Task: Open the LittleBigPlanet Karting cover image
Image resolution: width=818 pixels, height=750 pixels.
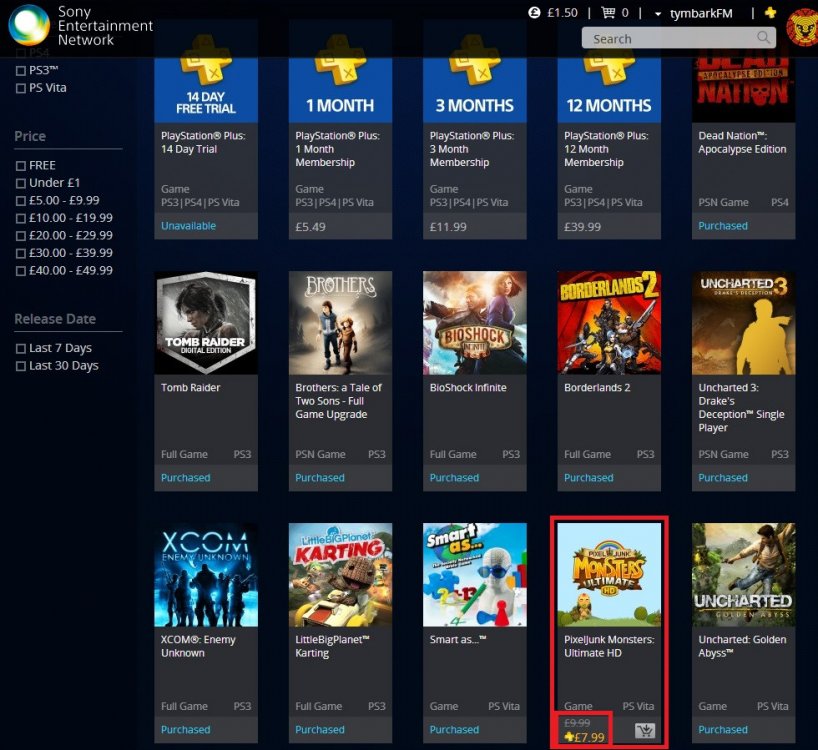Action: (x=340, y=575)
